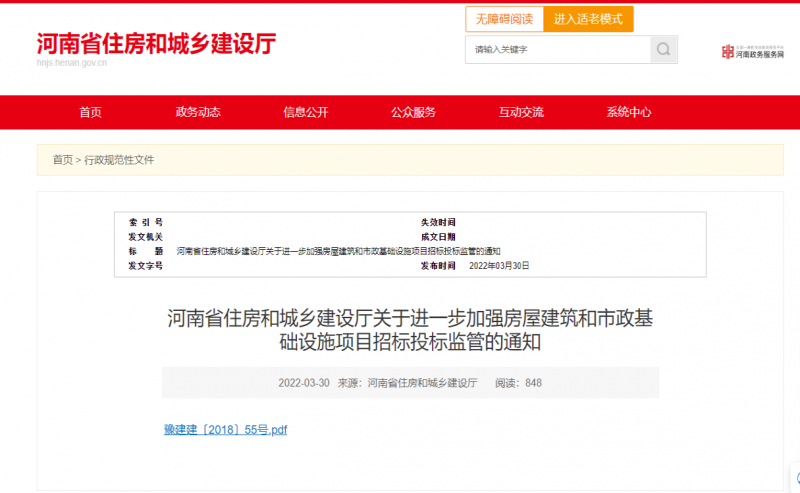Image resolution: width=800 pixels, height=493 pixels.
Task: Select 系统中心 in the navigation bar
Action: point(628,112)
